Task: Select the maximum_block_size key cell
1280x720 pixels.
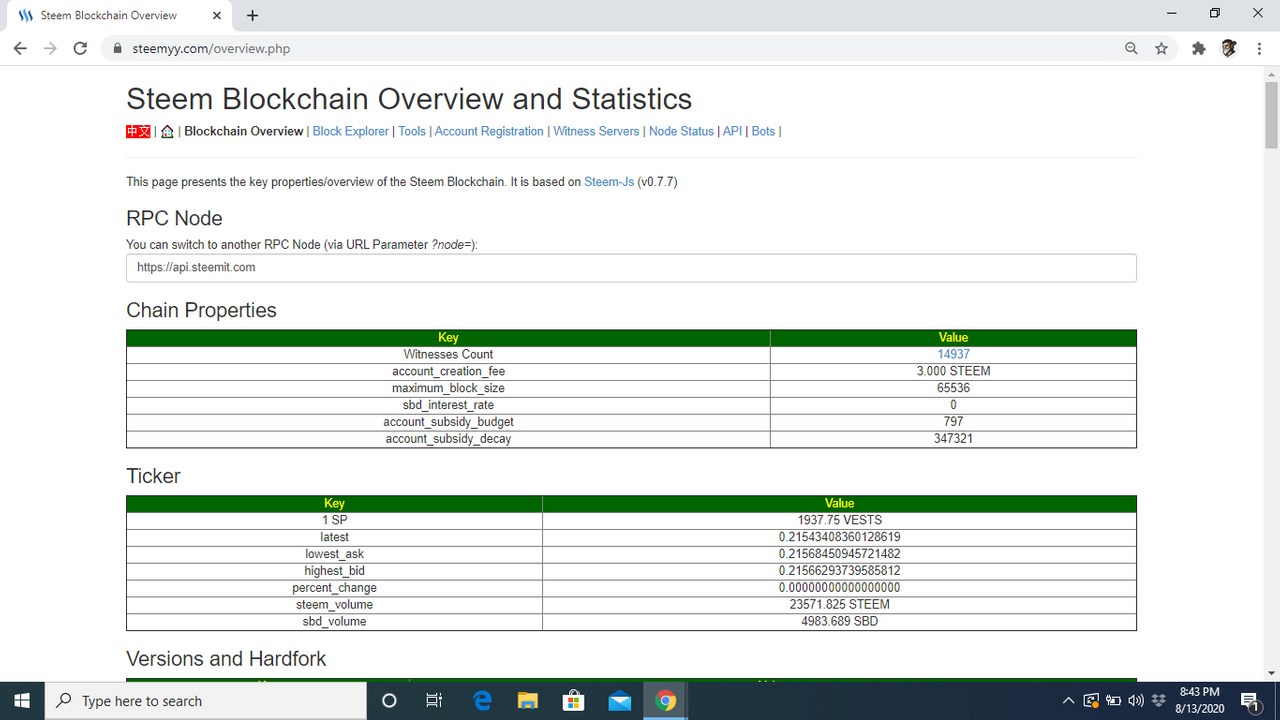Action: [448, 388]
